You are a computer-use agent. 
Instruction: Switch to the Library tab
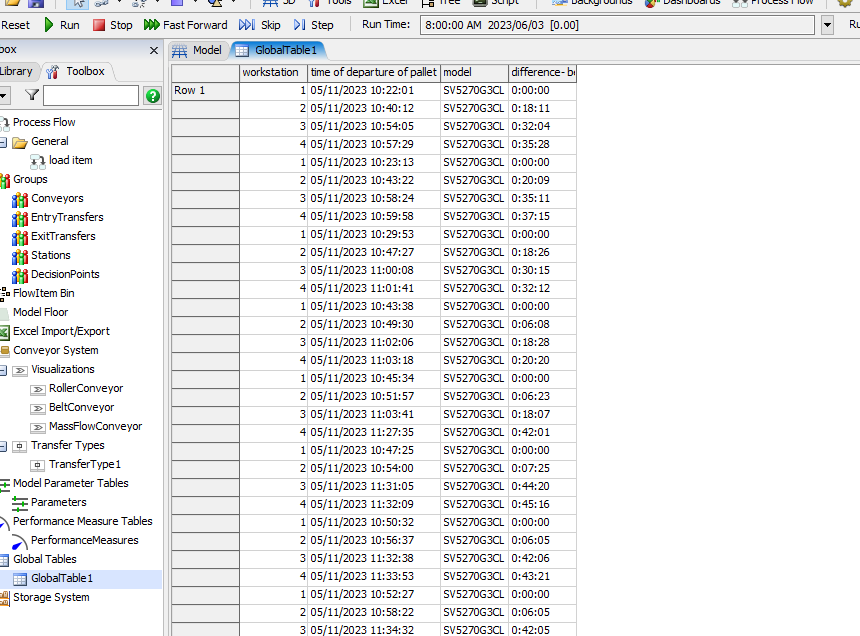tap(16, 71)
